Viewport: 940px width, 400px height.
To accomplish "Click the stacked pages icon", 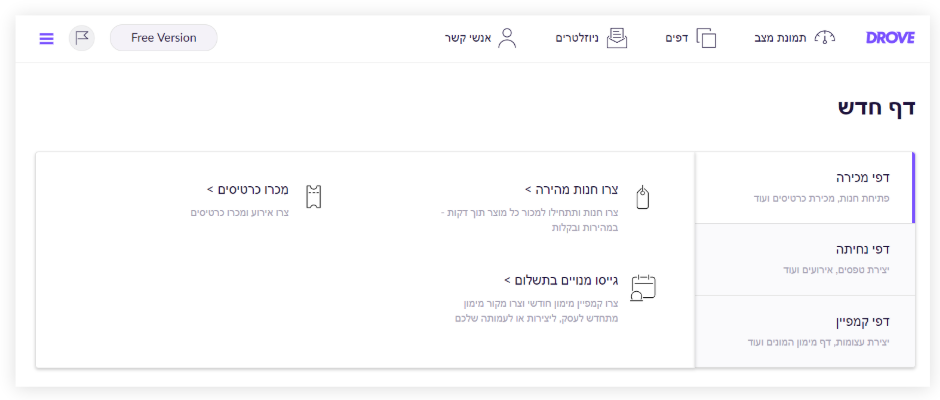I will click(x=706, y=38).
